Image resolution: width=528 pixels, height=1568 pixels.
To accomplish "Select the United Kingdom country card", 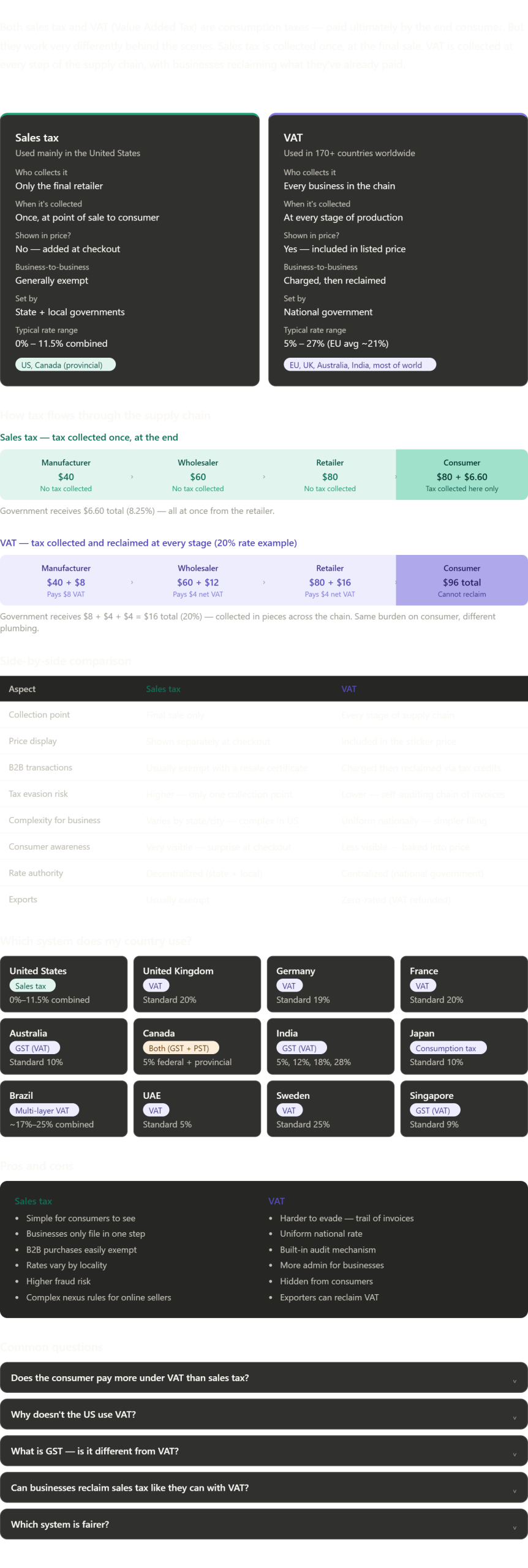I will [x=197, y=984].
